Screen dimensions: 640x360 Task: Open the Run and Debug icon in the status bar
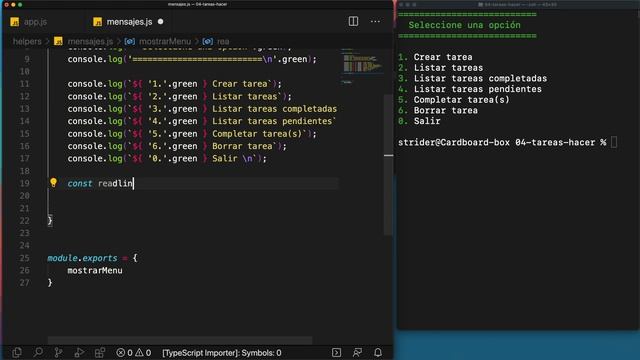79,353
